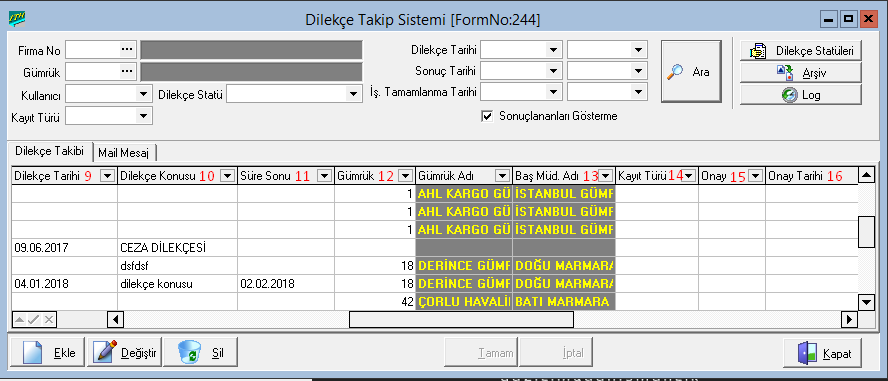This screenshot has height=381, width=888.
Task: Click the Gümrük lookup ellipsis button
Action: click(x=127, y=71)
